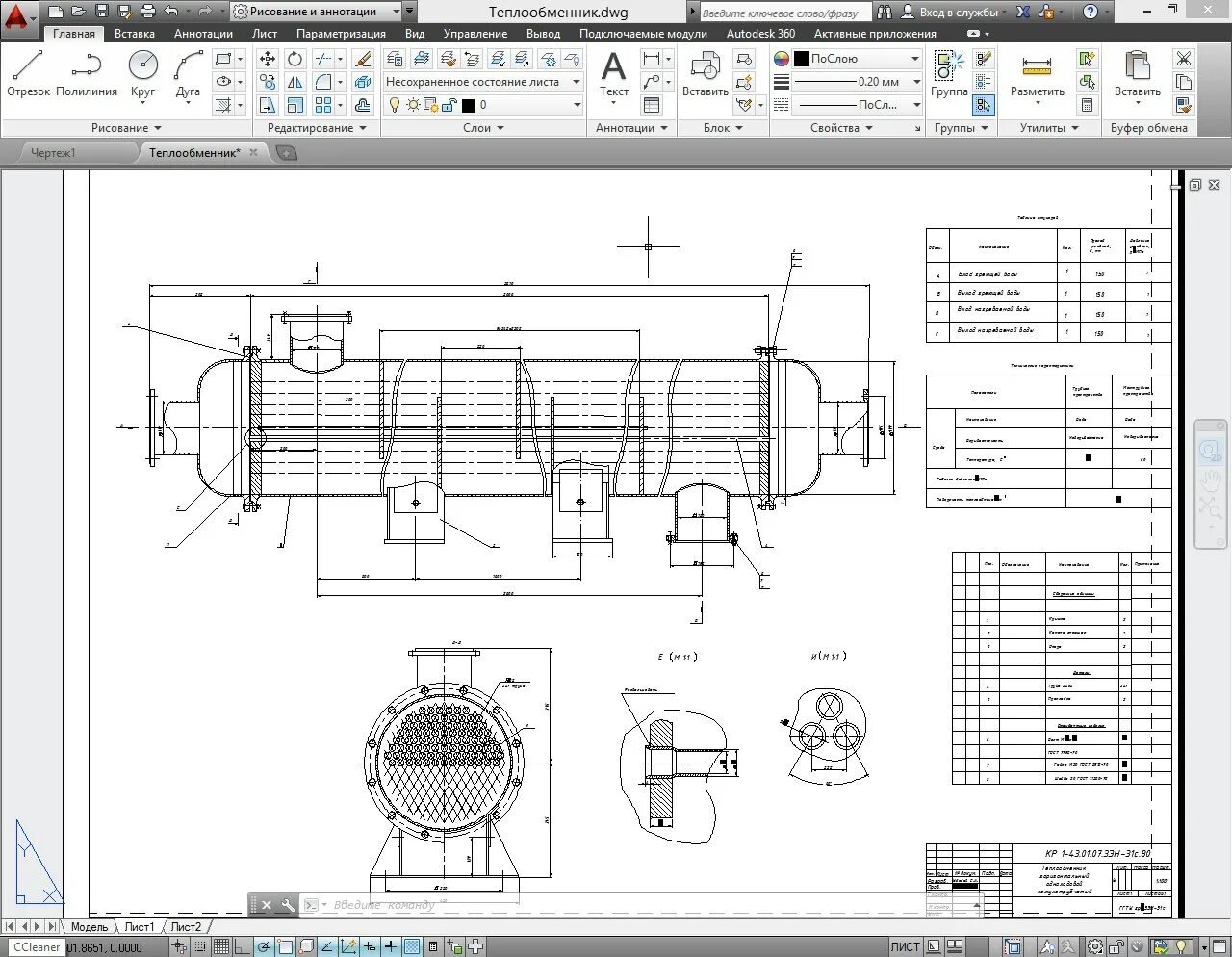Expand the Слои panel
The width and height of the screenshot is (1232, 957).
click(483, 128)
